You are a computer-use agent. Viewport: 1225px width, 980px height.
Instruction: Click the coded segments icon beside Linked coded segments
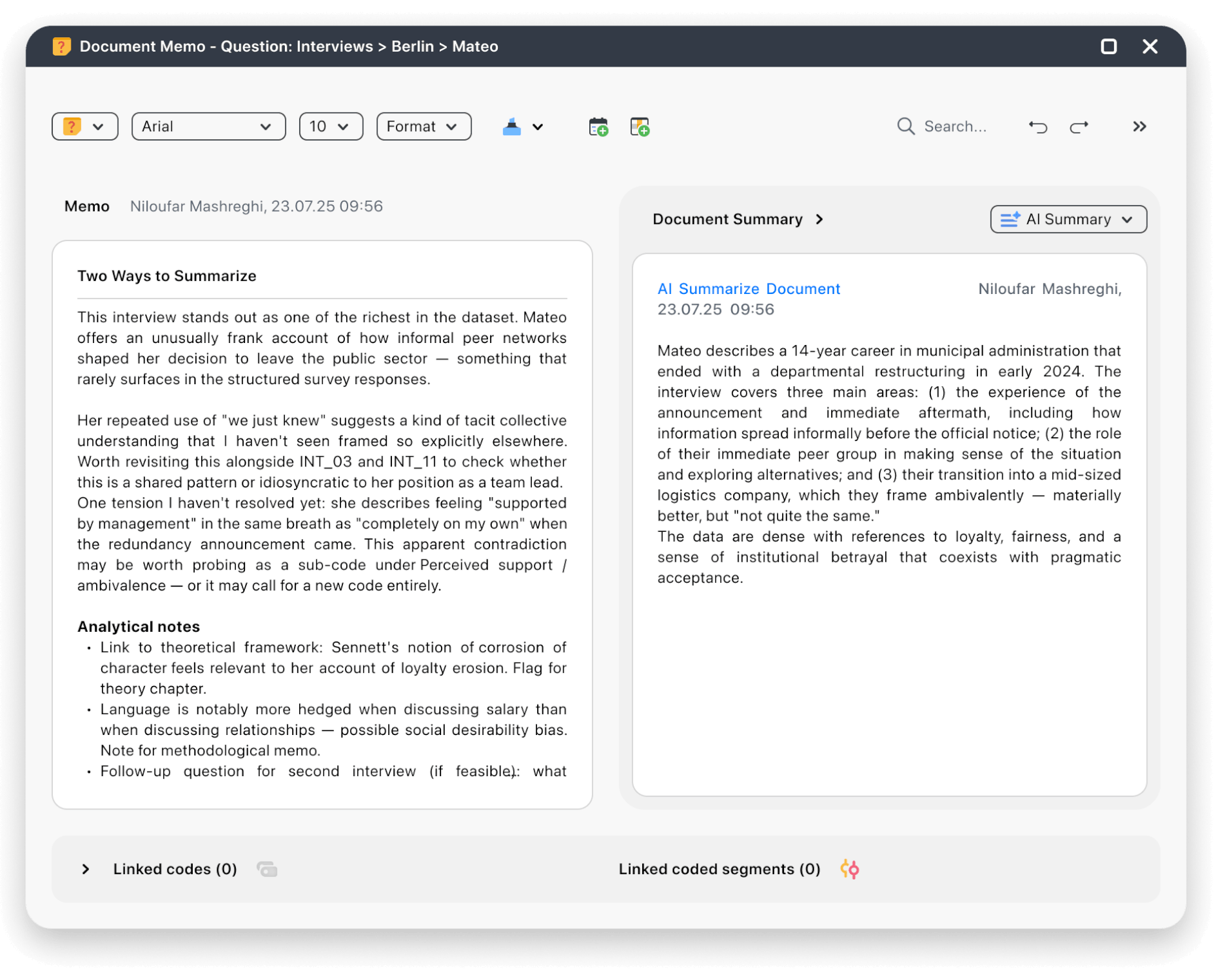click(x=849, y=869)
